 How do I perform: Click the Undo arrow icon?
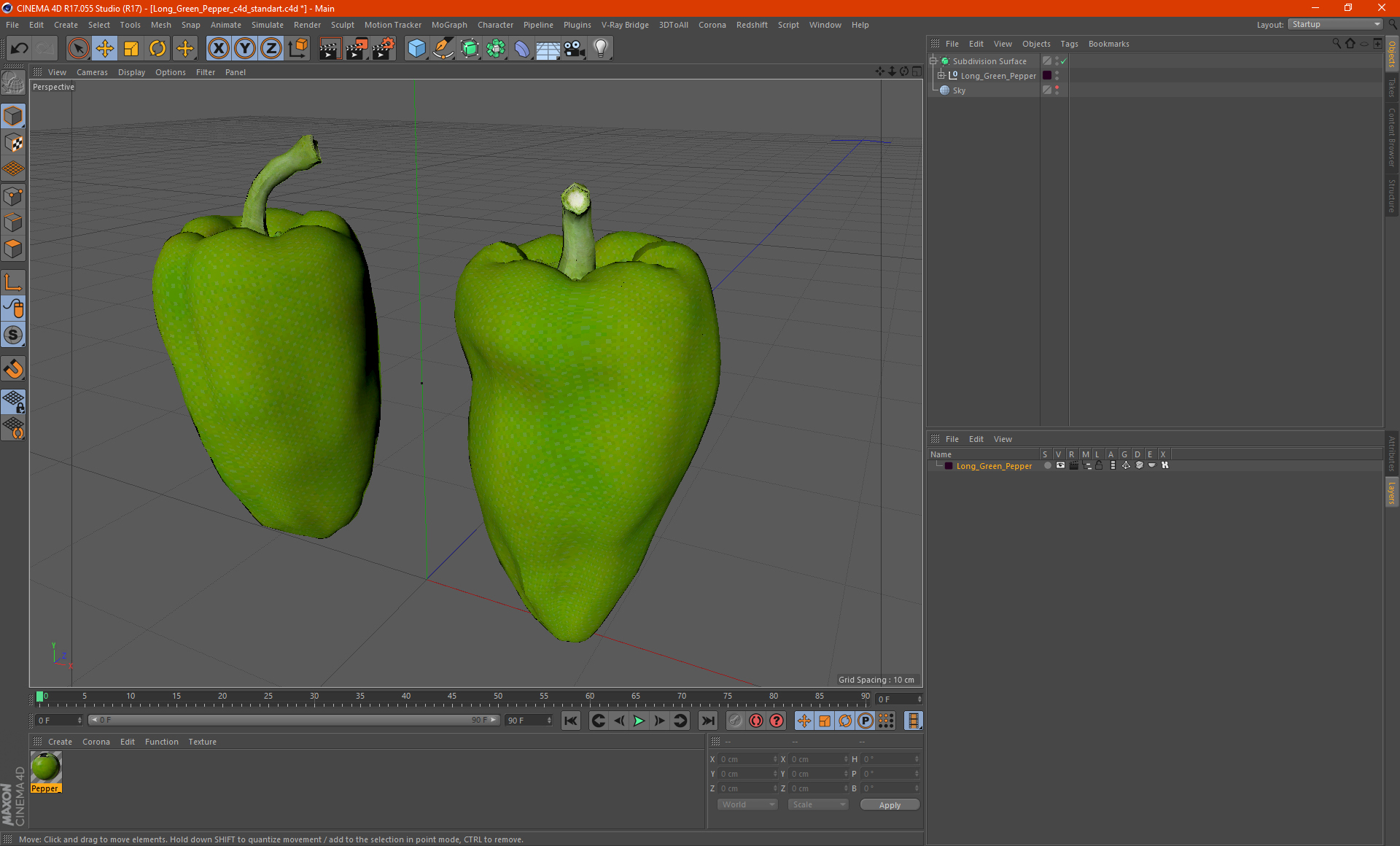click(20, 49)
